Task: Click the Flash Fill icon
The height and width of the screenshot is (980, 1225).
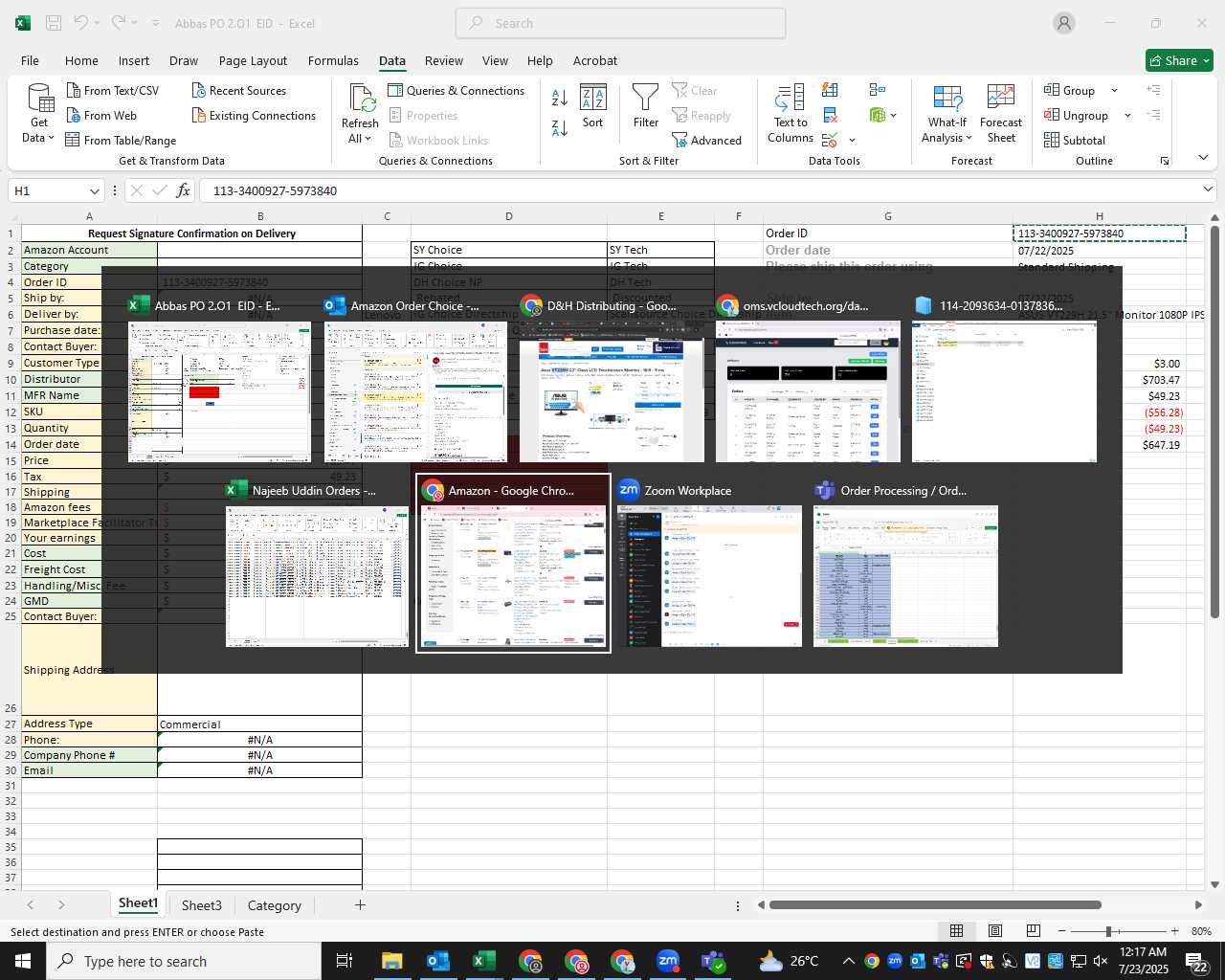Action: (x=830, y=91)
